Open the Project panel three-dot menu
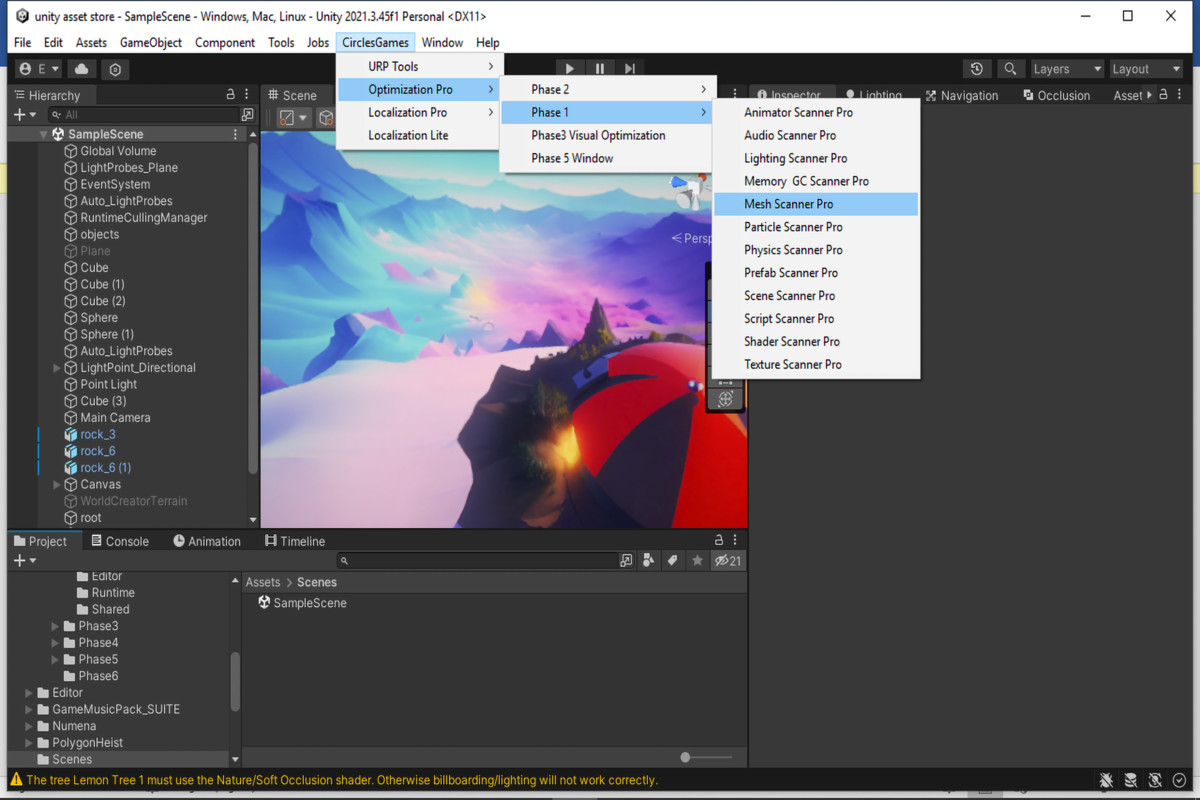Image resolution: width=1200 pixels, height=800 pixels. [x=734, y=540]
